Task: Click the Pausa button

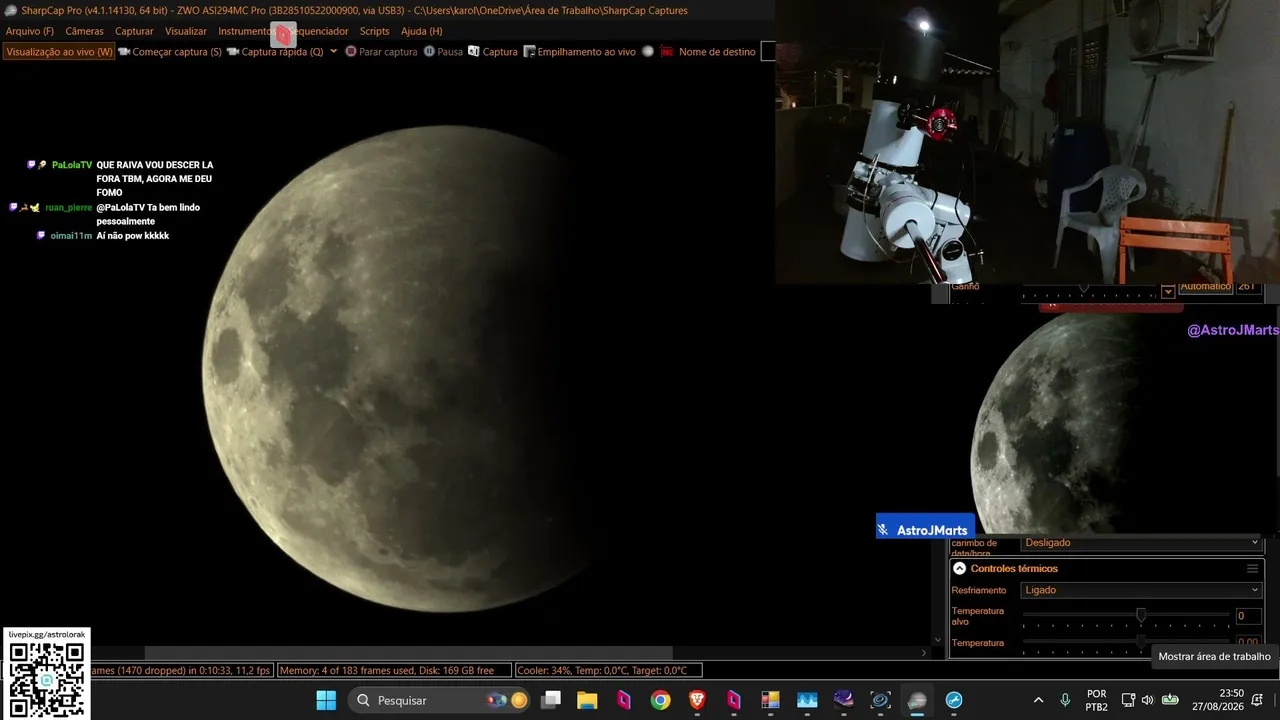Action: point(443,52)
